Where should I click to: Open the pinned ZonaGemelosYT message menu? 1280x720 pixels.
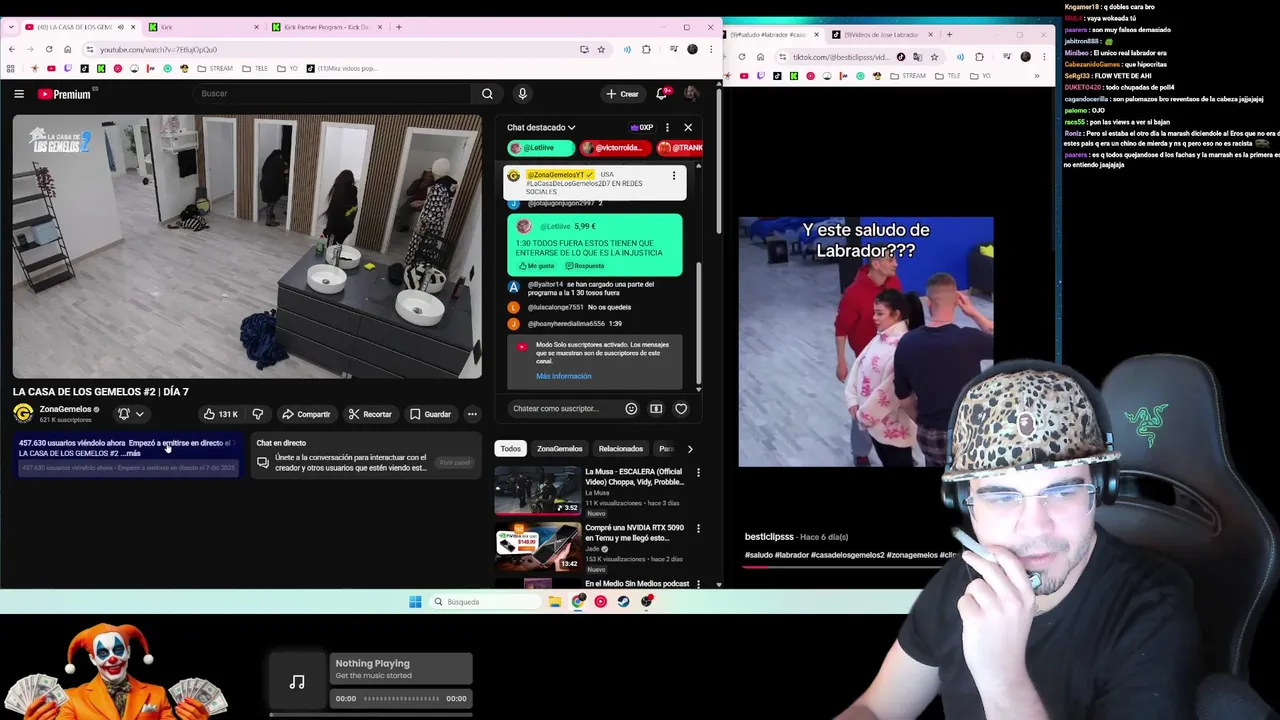(x=674, y=176)
